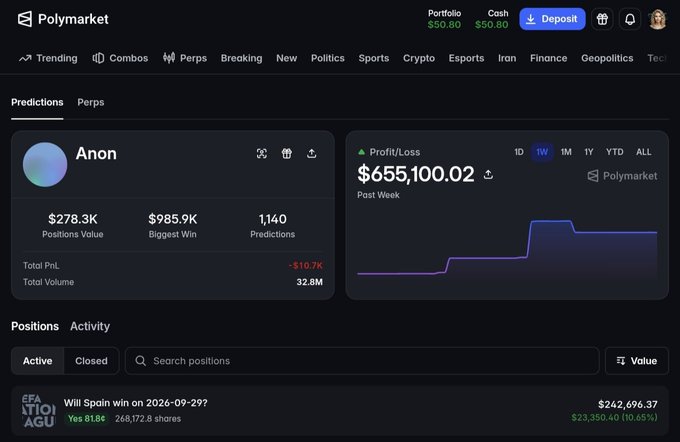The width and height of the screenshot is (680, 442).
Task: Open the Trending category
Action: click(x=48, y=58)
